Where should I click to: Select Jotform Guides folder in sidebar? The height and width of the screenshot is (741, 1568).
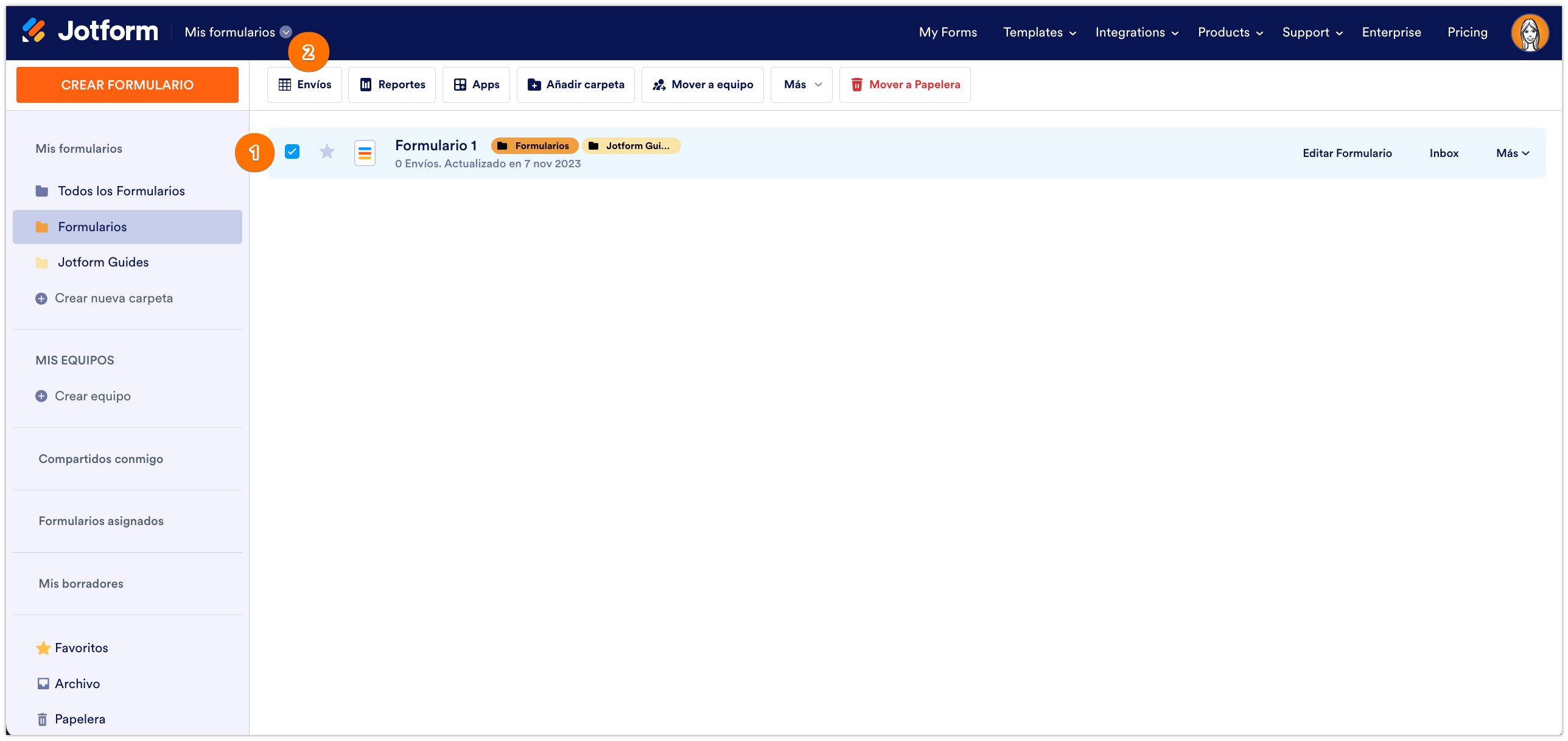103,262
